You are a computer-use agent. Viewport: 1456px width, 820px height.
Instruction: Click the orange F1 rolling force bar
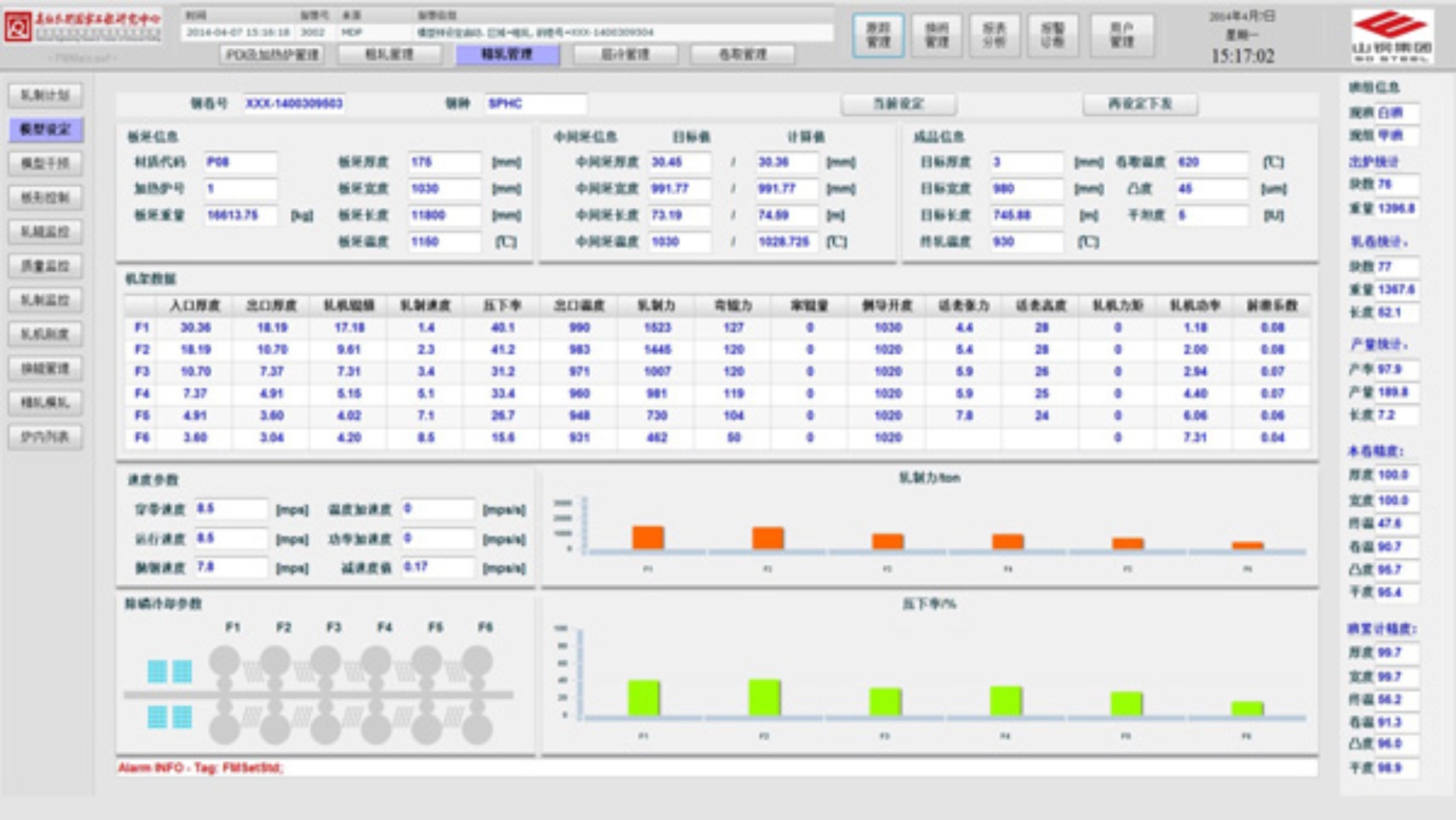pos(648,537)
